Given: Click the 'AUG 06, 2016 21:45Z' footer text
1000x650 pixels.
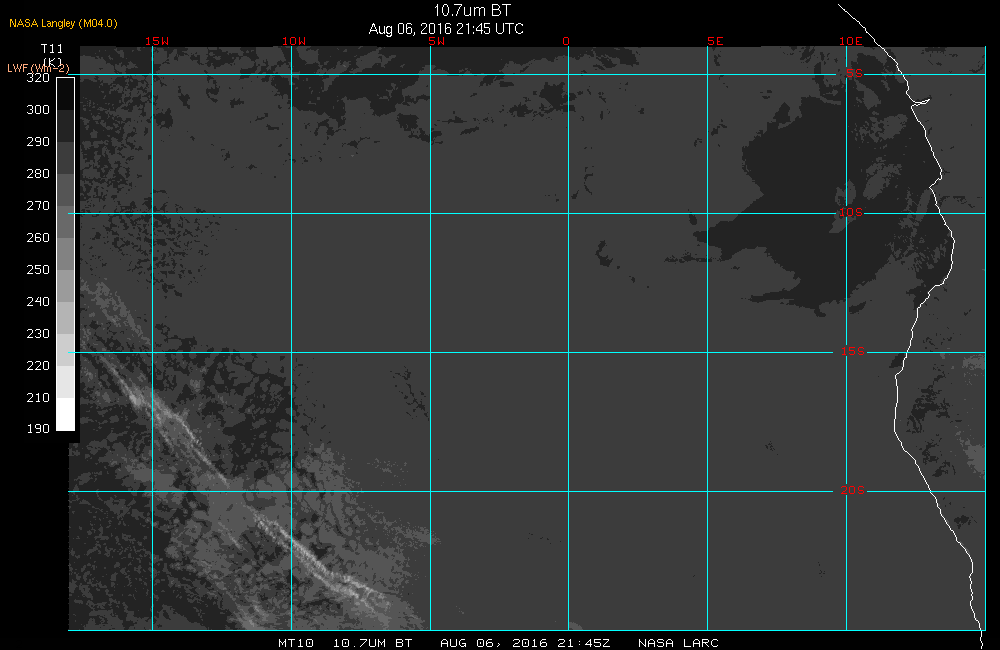Looking at the screenshot, I should click(526, 643).
